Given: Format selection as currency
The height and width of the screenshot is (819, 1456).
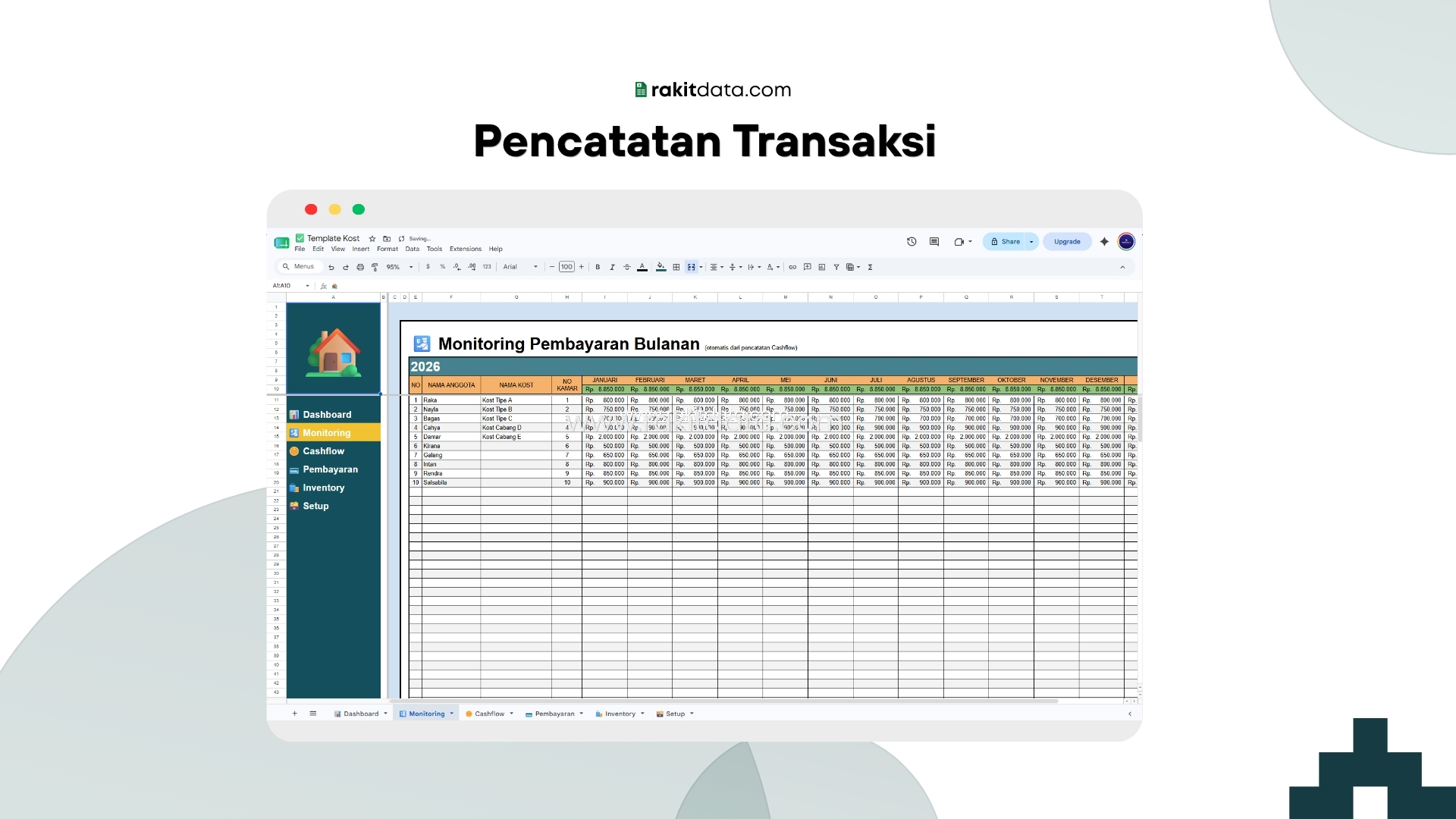Looking at the screenshot, I should coord(428,267).
